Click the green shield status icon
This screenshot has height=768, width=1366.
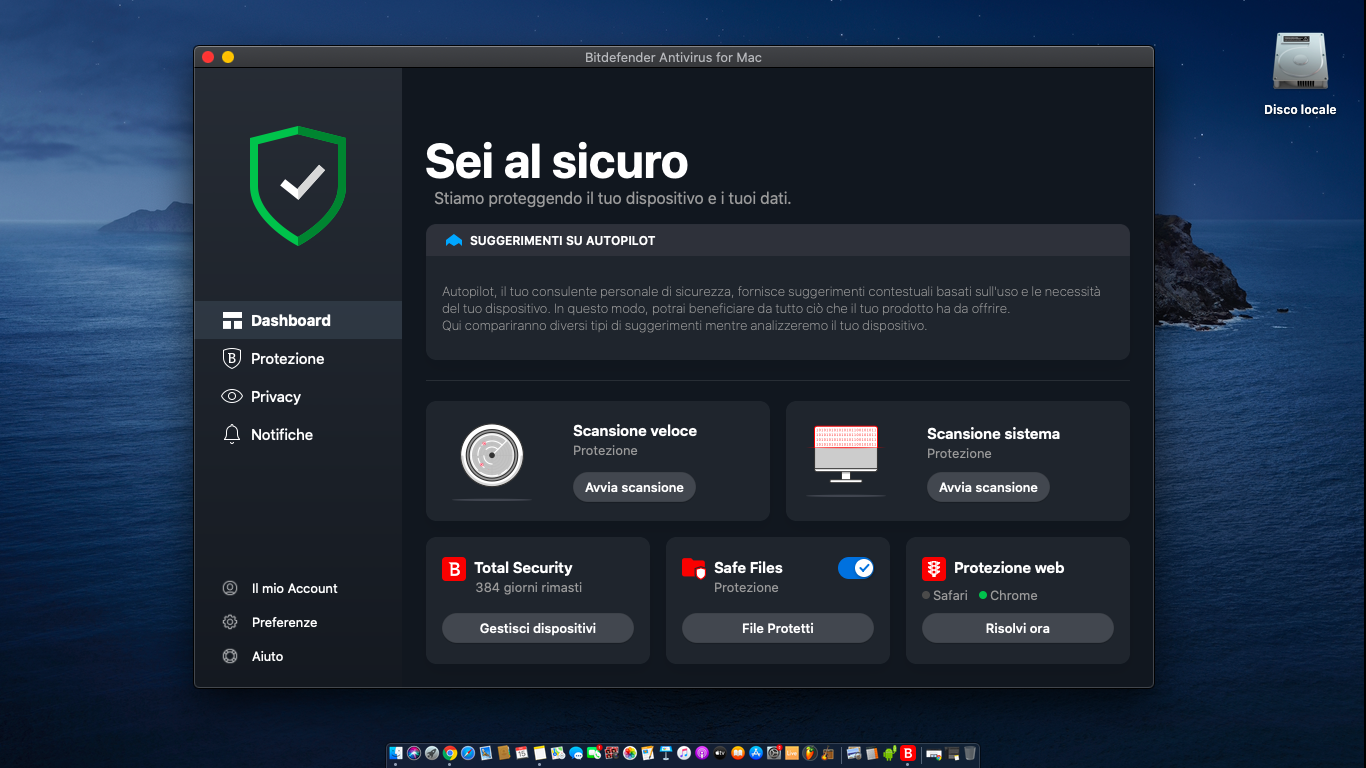point(298,186)
